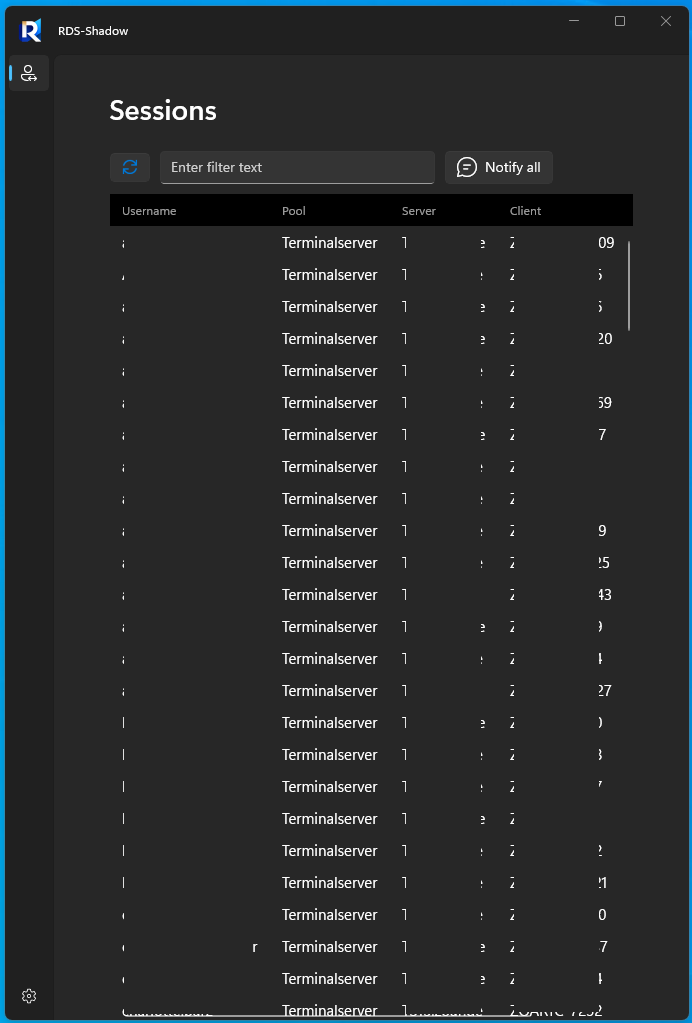Open the Sessions page from sidebar icon

point(29,73)
